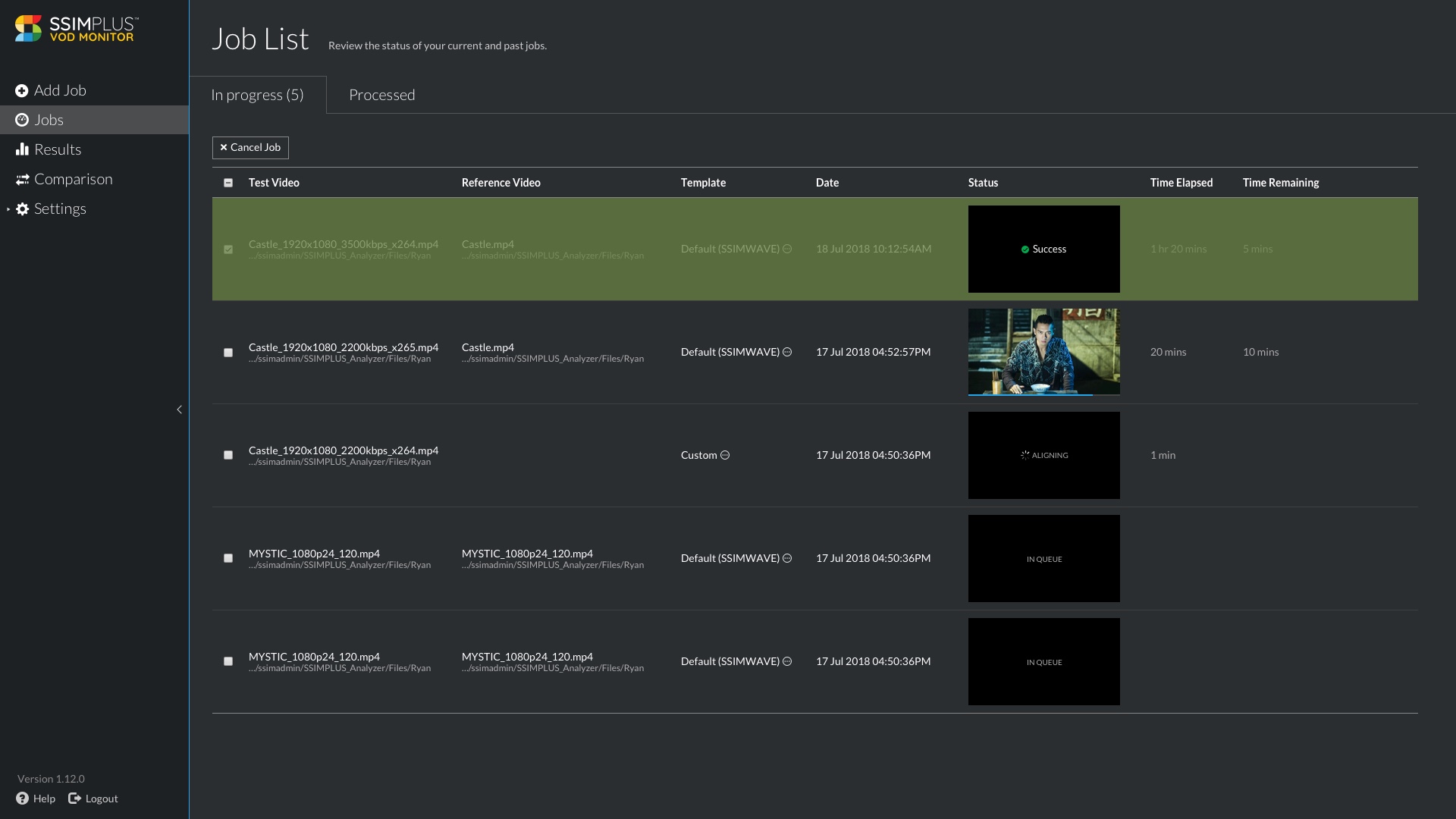The width and height of the screenshot is (1456, 819).
Task: Click the Logout icon
Action: pyautogui.click(x=74, y=799)
